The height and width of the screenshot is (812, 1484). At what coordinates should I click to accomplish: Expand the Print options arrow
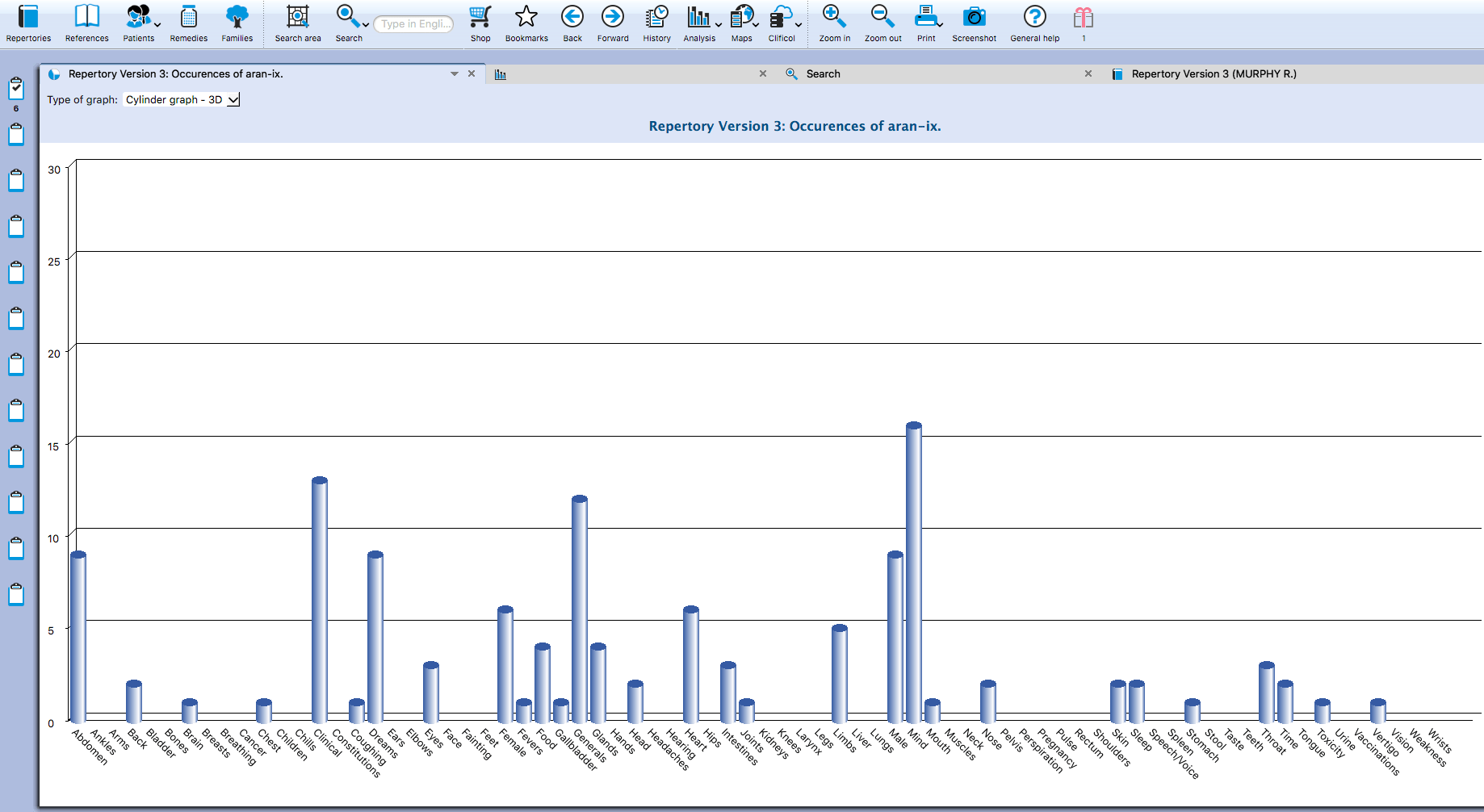pyautogui.click(x=940, y=25)
